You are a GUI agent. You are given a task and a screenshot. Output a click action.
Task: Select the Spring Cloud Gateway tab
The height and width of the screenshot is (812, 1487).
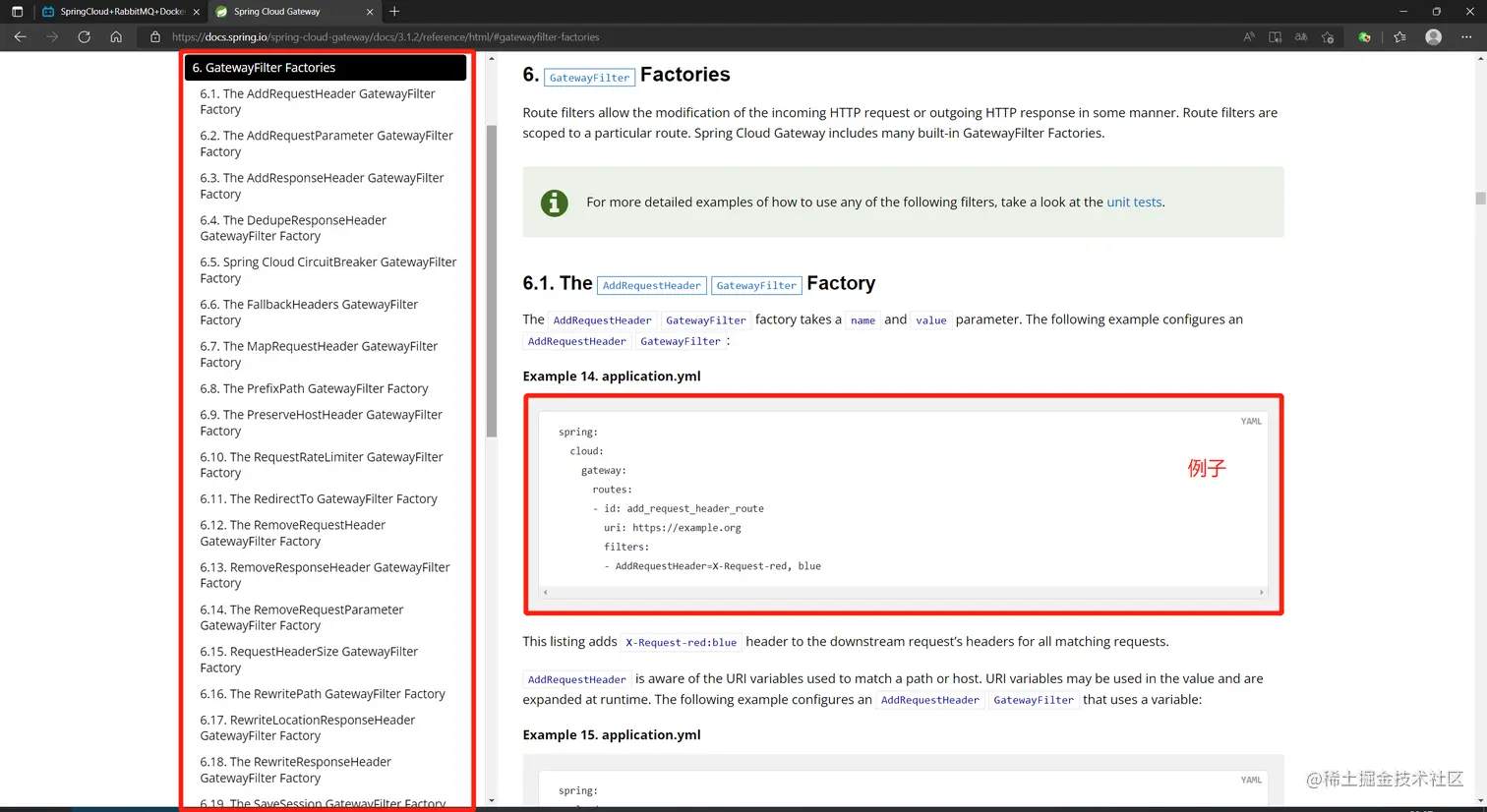(294, 12)
